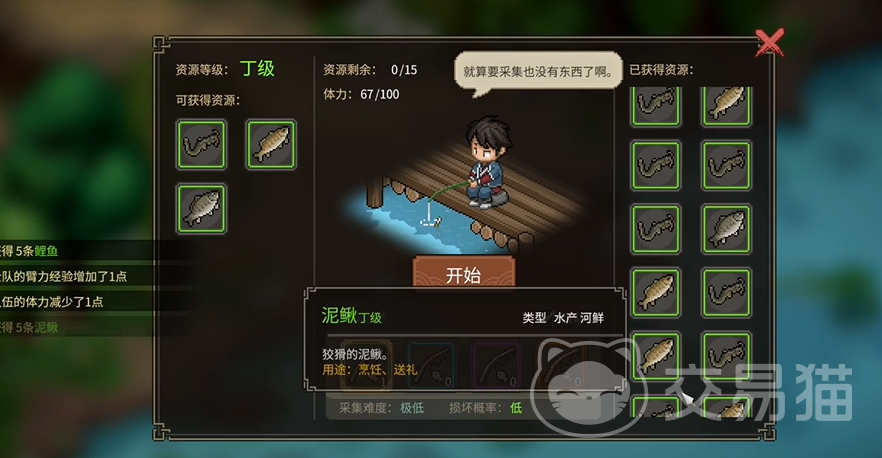Click the cut-off yellow carp topping 已获得资源
Viewport: 882px width, 458px height.
[726, 105]
